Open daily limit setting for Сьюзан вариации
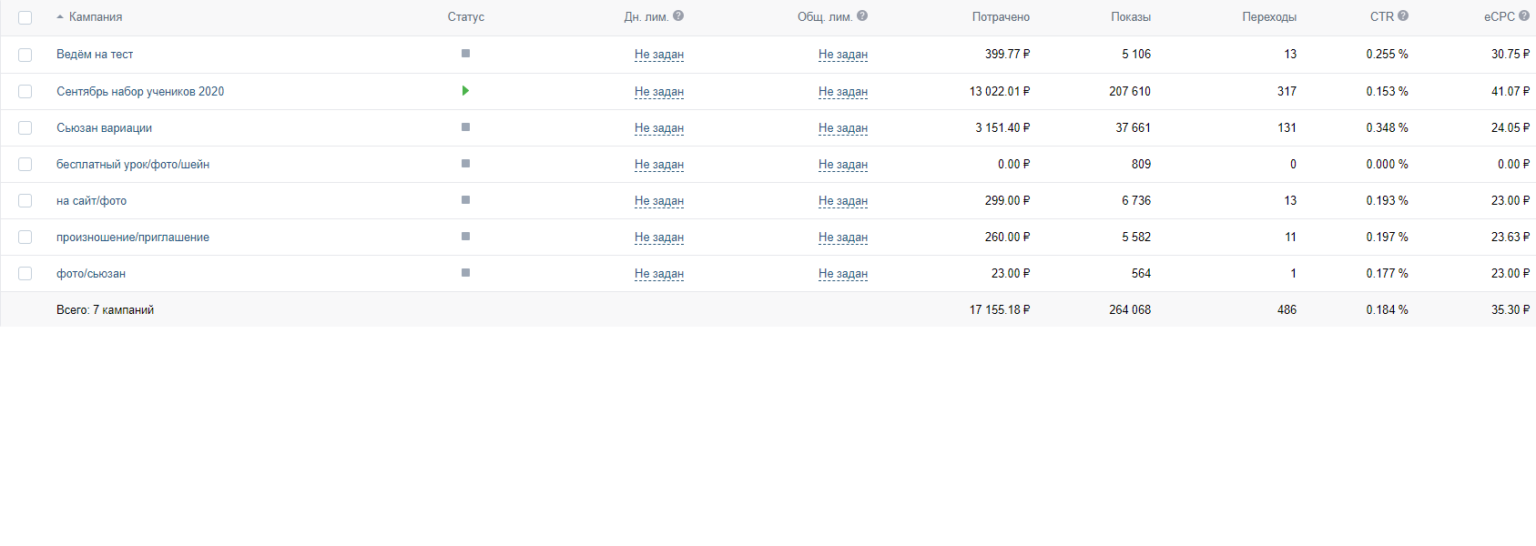1536x546 pixels. click(x=659, y=128)
